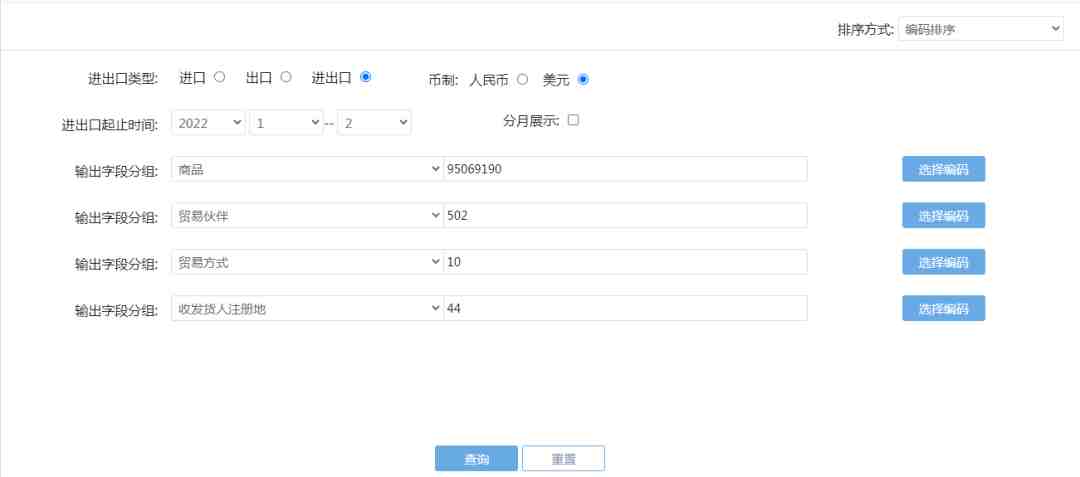Screen dimensions: 1080x477
Task: Open the start month dropdown showing 1
Action: (286, 123)
